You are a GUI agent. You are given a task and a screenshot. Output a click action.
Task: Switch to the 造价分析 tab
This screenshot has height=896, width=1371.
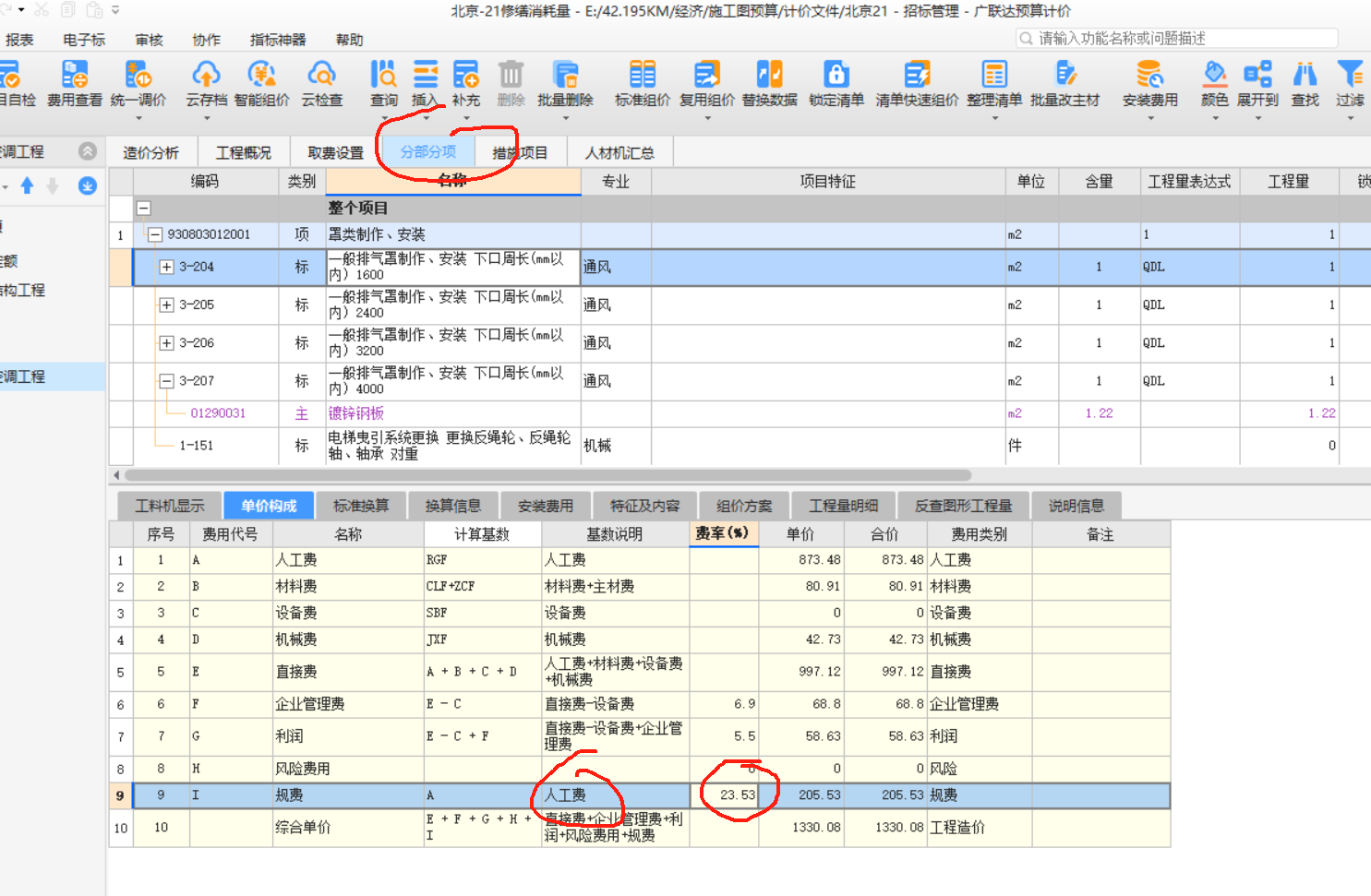click(x=150, y=152)
